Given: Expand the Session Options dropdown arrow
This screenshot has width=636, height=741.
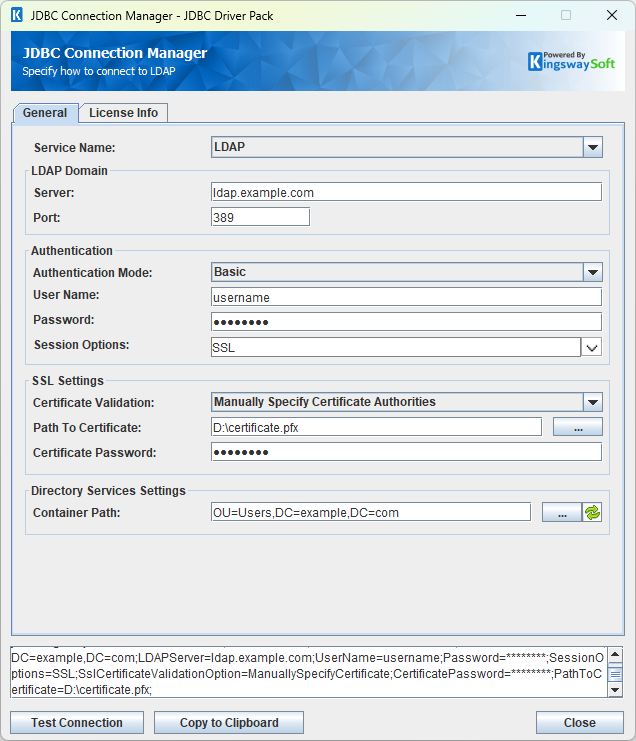Looking at the screenshot, I should coord(592,347).
